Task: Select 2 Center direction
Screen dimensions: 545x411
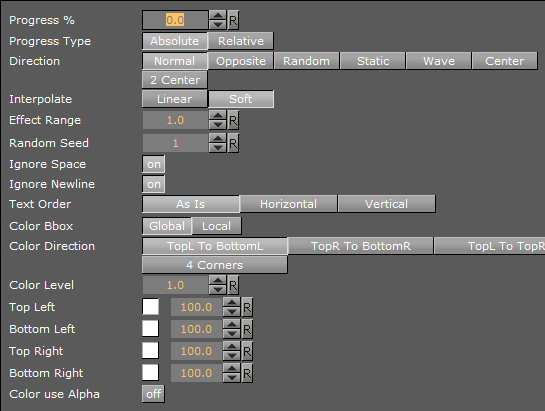Action: click(x=175, y=80)
